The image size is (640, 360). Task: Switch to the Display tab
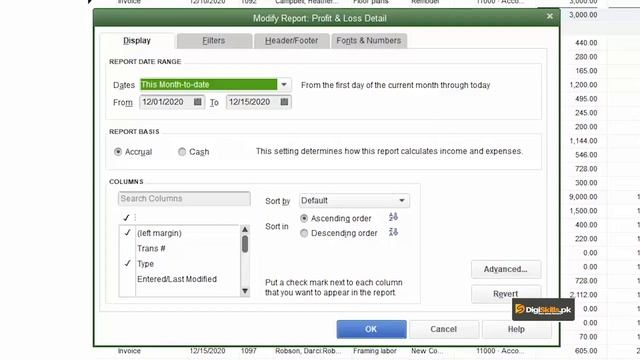click(x=137, y=40)
